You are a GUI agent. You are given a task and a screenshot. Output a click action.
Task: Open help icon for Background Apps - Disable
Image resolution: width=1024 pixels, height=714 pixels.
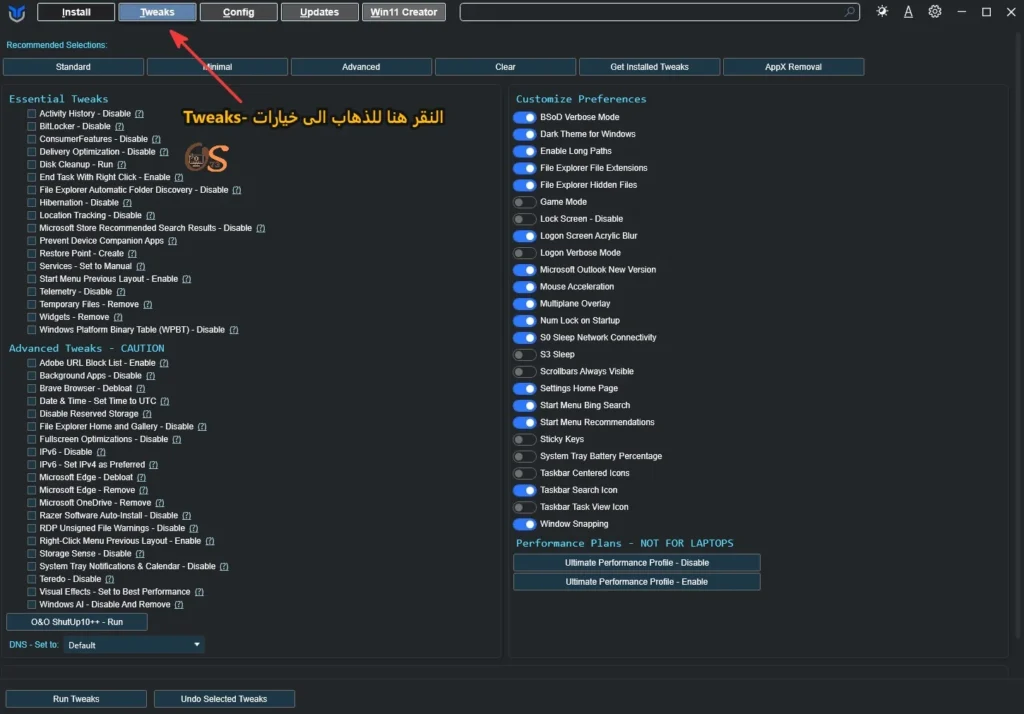pyautogui.click(x=151, y=376)
